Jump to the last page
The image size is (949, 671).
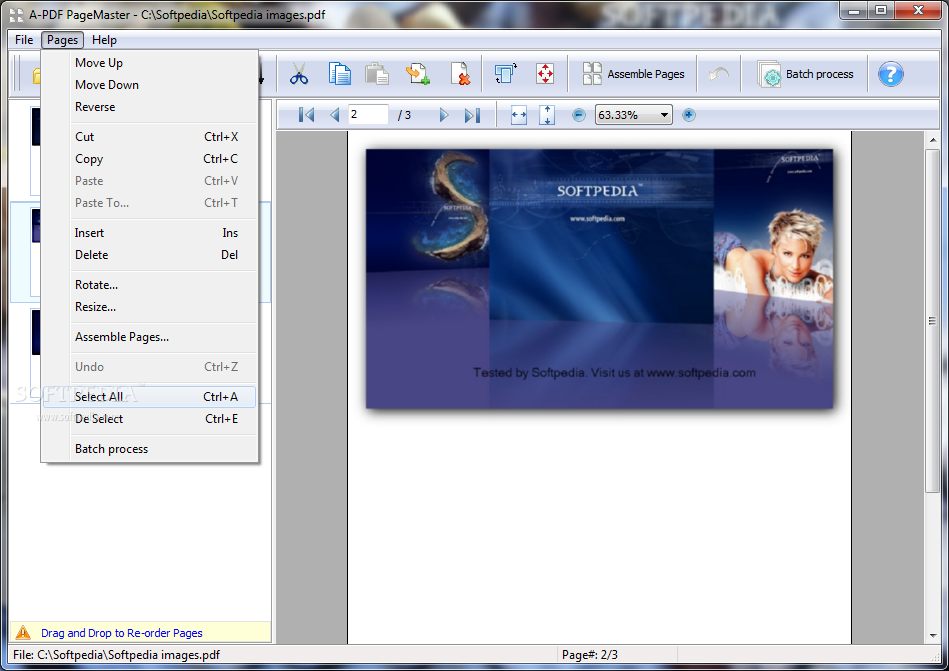472,115
